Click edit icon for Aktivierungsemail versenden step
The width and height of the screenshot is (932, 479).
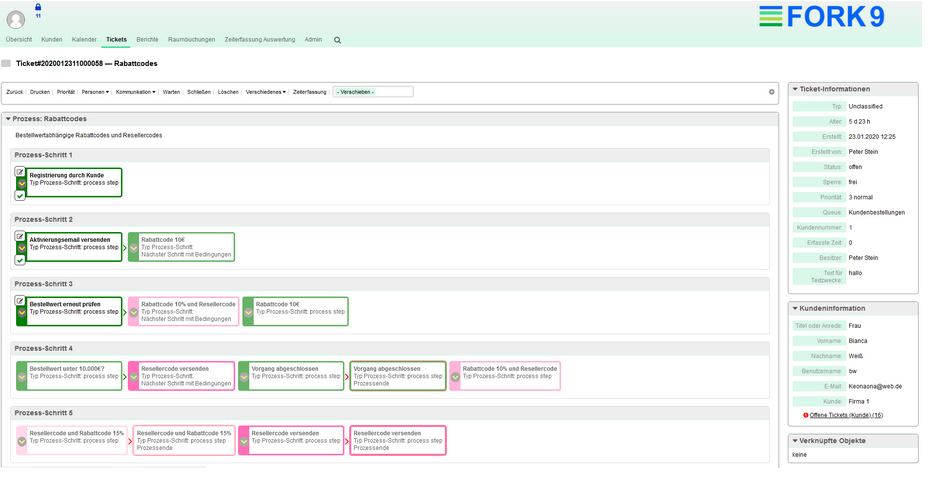click(x=20, y=236)
